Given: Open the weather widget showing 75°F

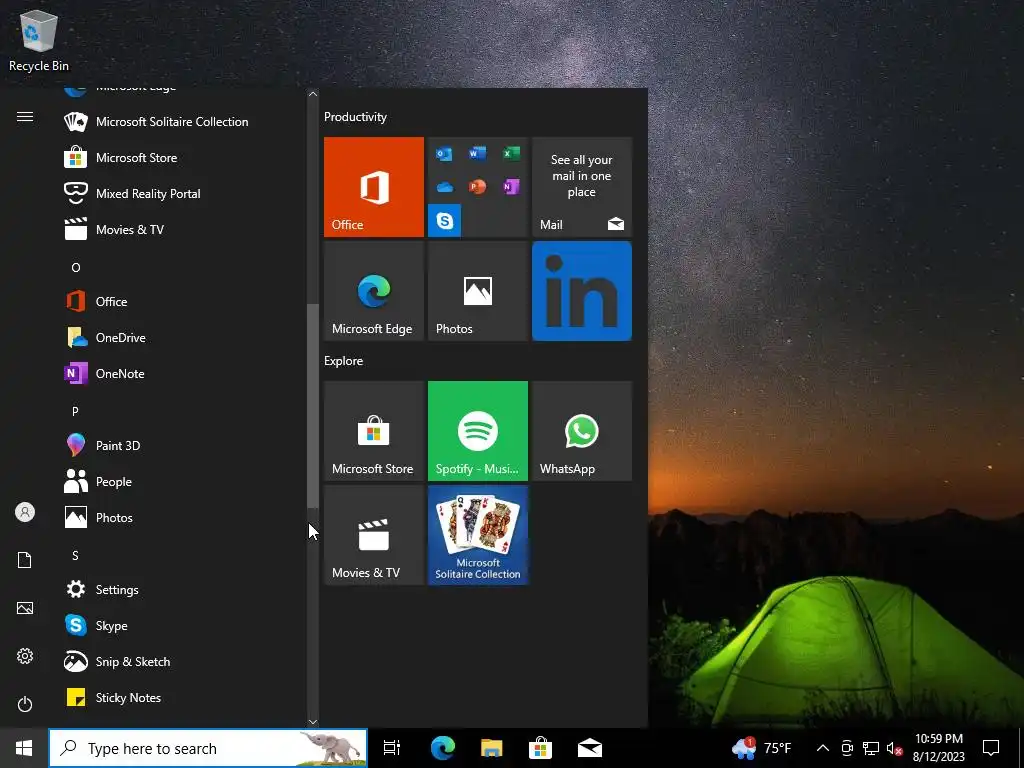Looking at the screenshot, I should pyautogui.click(x=761, y=748).
